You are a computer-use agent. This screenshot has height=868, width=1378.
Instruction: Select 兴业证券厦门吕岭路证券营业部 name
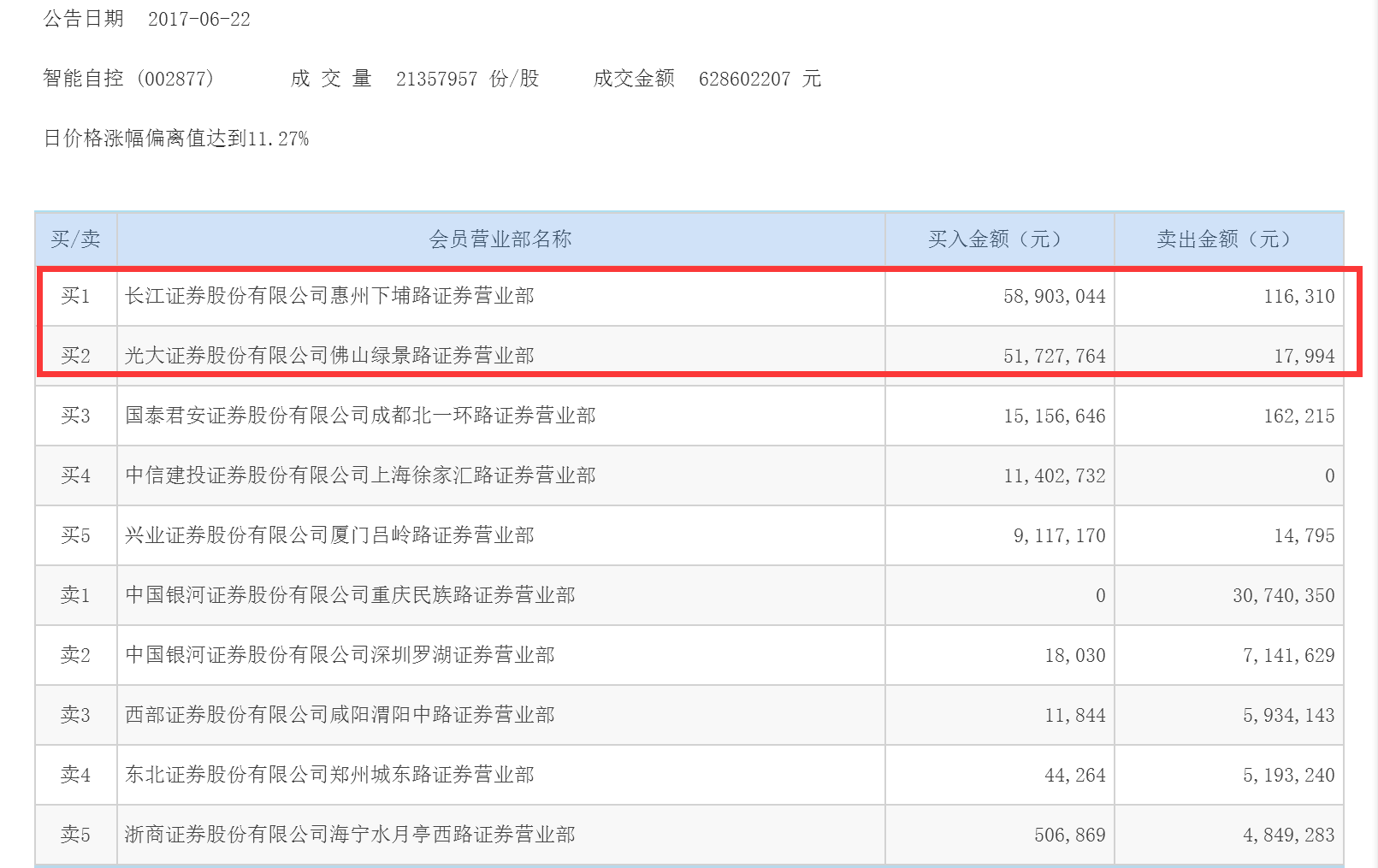[329, 535]
